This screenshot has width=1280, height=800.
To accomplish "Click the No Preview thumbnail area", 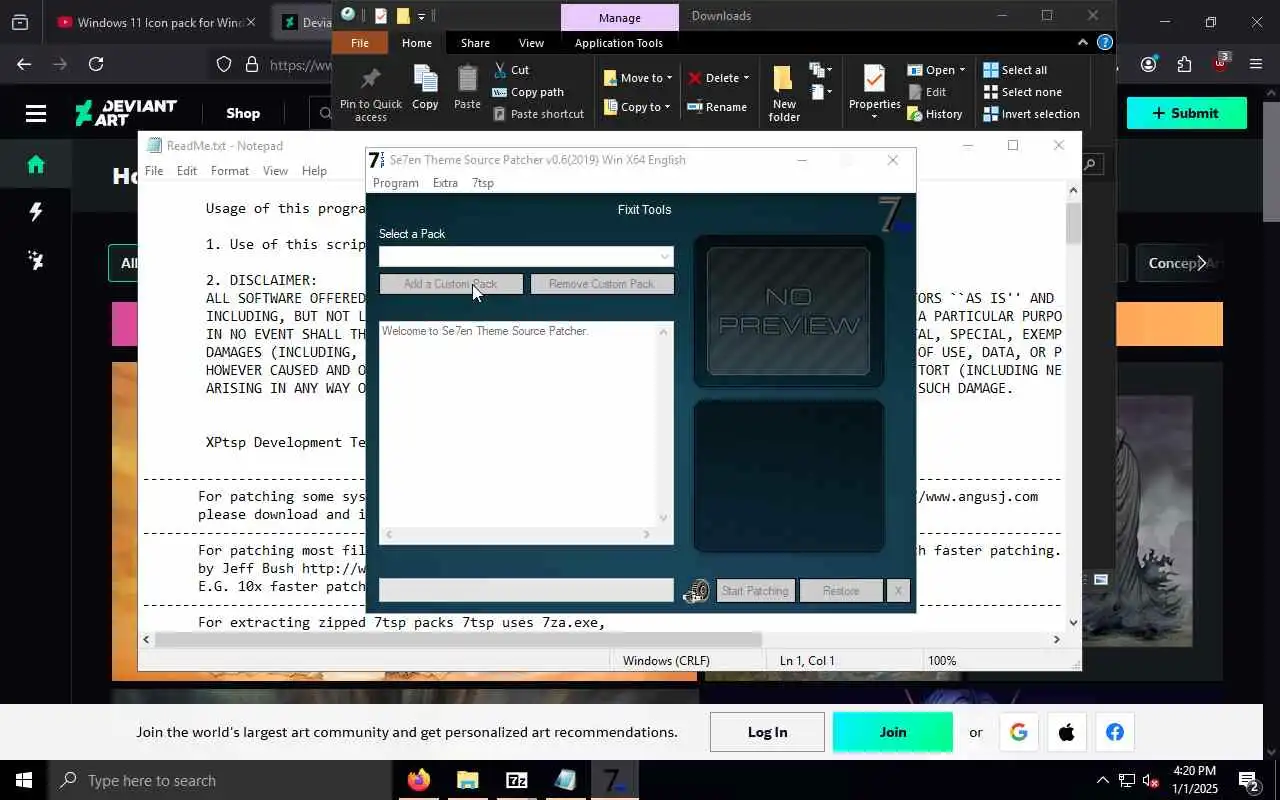I will coord(789,311).
